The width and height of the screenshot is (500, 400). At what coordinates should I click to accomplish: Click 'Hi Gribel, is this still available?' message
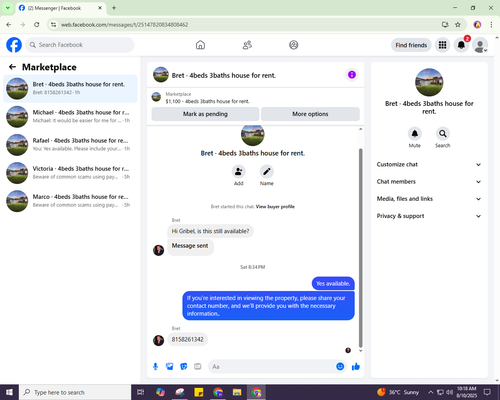click(210, 231)
